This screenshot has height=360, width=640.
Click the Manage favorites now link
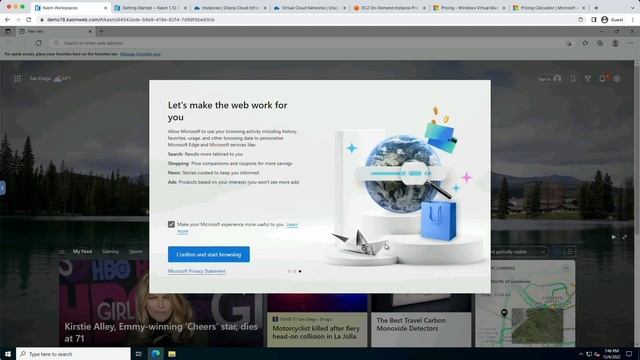pos(140,54)
